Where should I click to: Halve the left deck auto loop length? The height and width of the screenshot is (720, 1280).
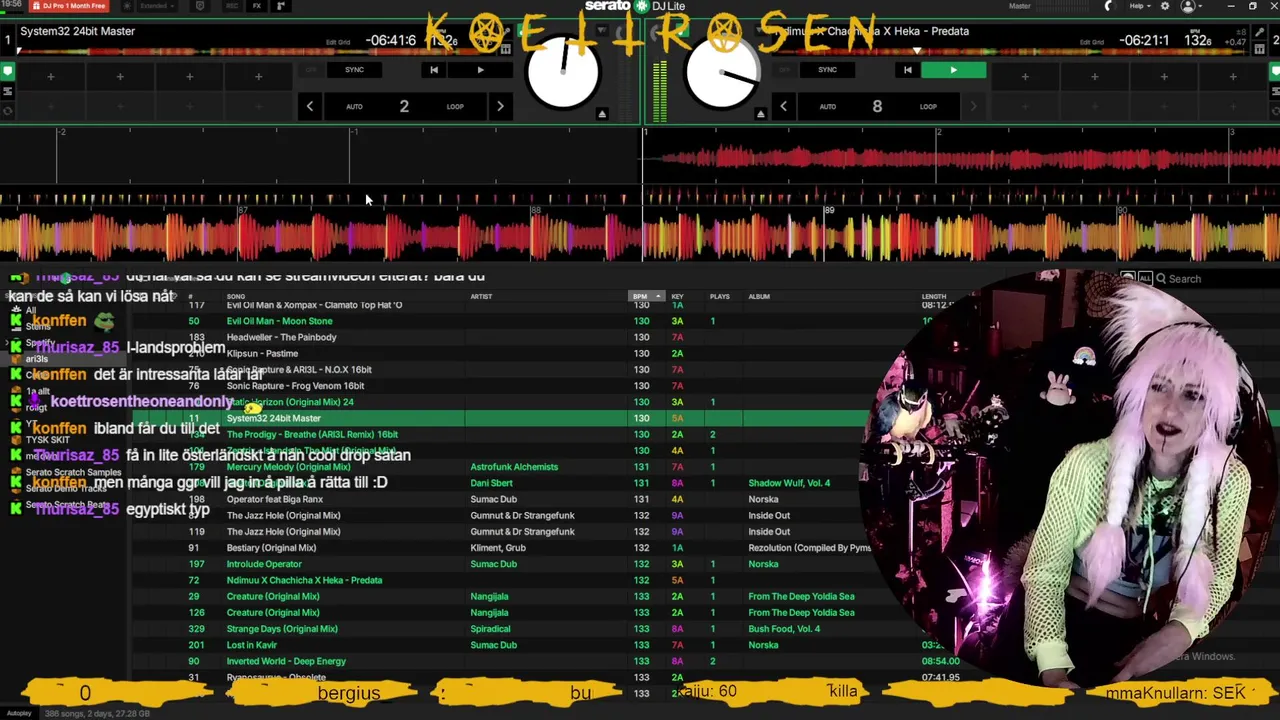tap(309, 106)
